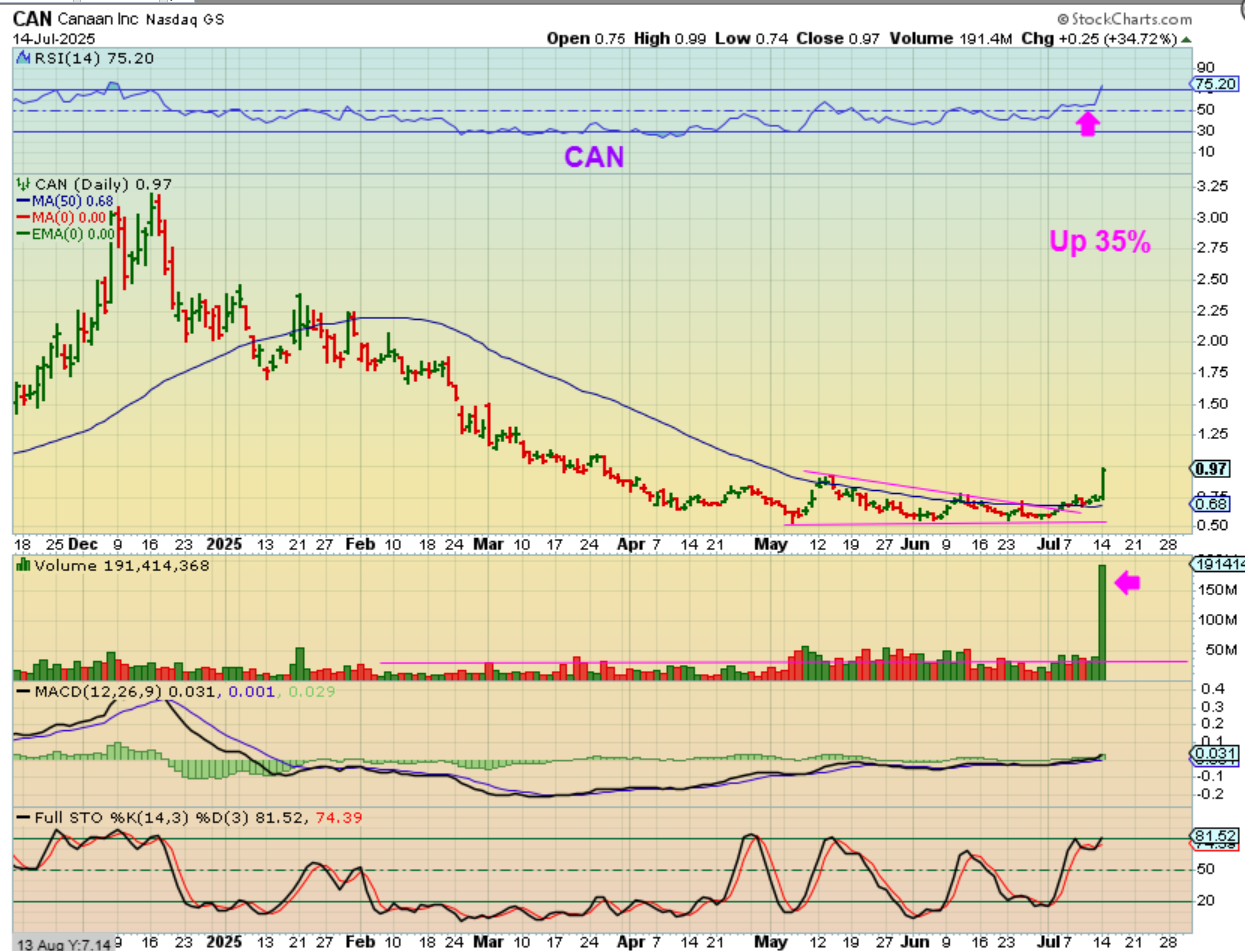The width and height of the screenshot is (1245, 951).
Task: Click the green up-arrow beside the change value
Action: (x=1186, y=39)
